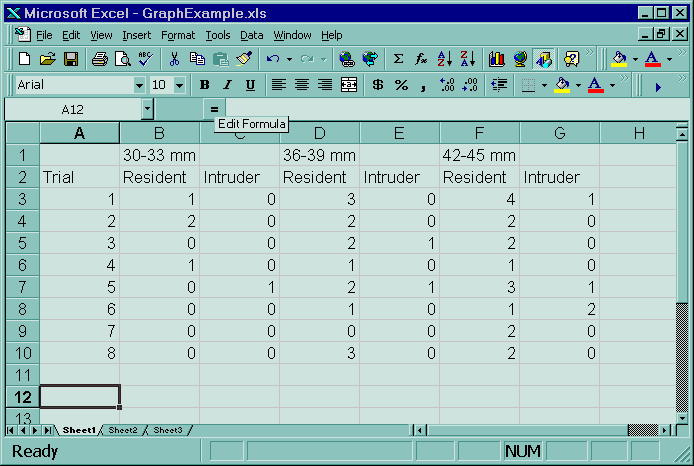Open the Map globe icon

pyautogui.click(x=520, y=58)
